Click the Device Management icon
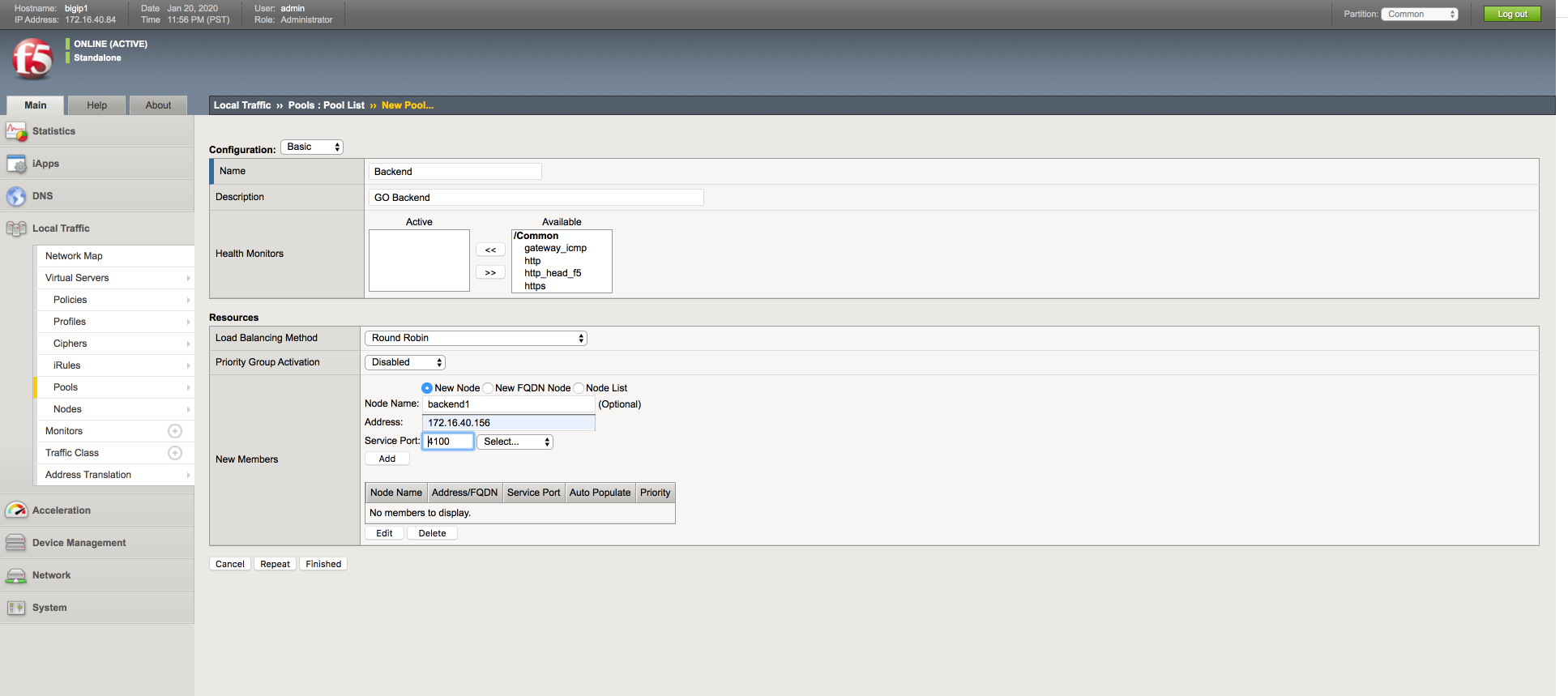1568x696 pixels. pyautogui.click(x=16, y=543)
